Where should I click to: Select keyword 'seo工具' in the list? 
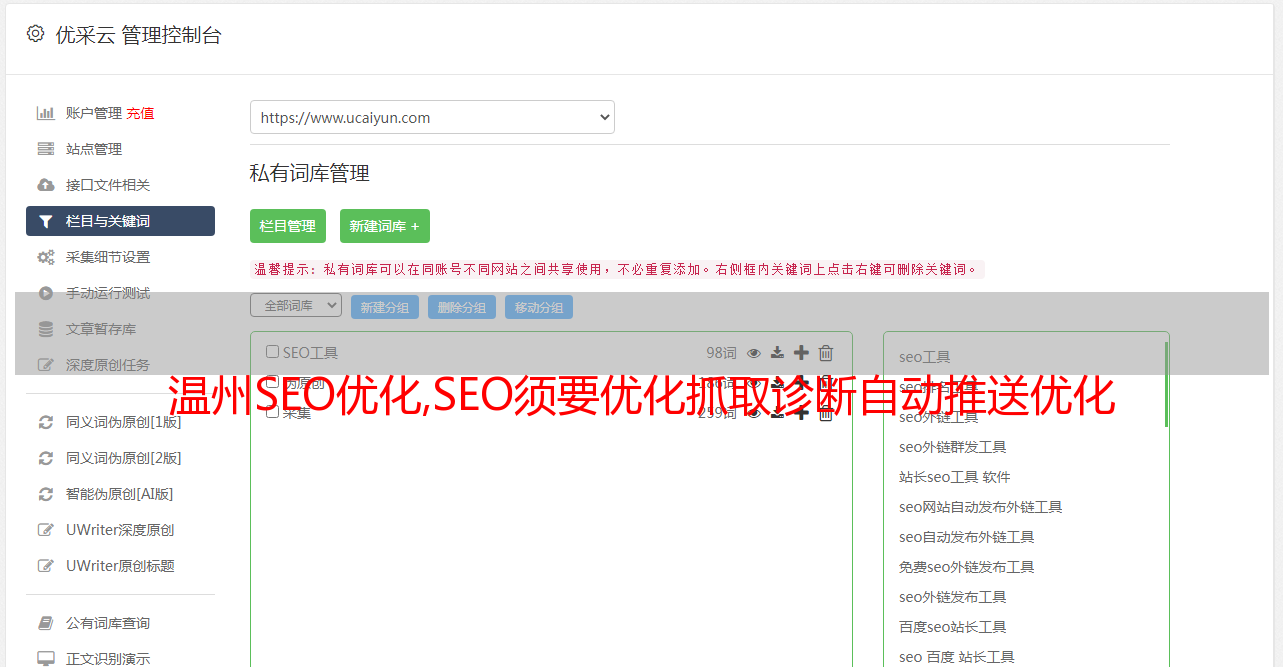click(x=924, y=357)
